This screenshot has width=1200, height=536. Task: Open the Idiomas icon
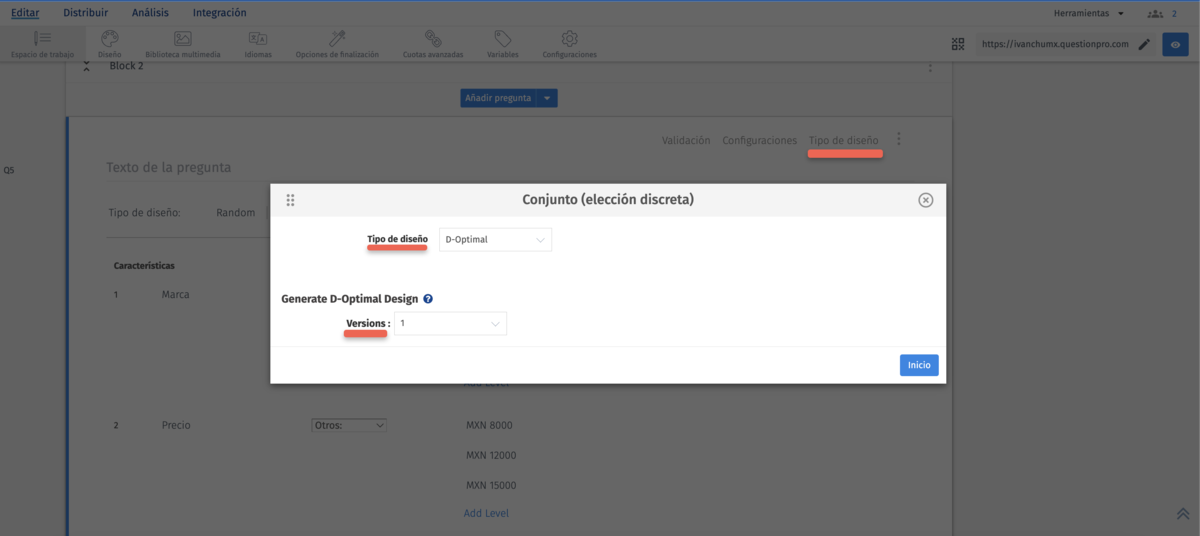coord(258,38)
